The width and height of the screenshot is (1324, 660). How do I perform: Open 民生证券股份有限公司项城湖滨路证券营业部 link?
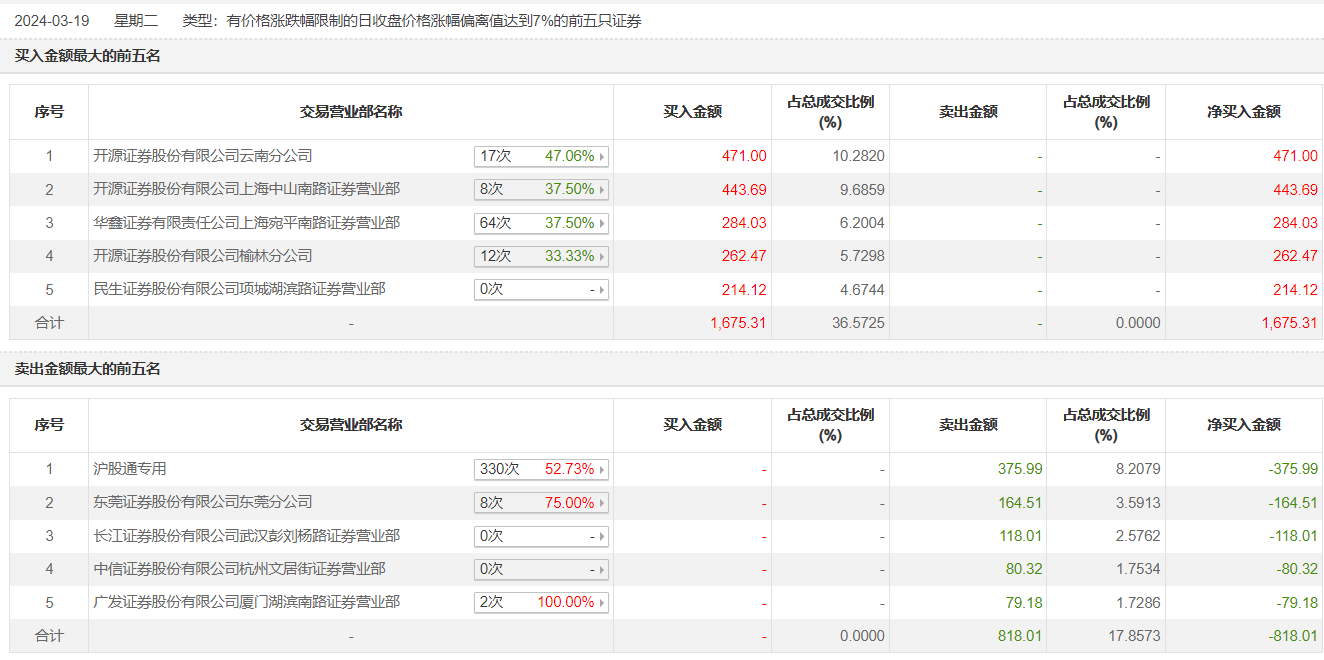(x=239, y=289)
